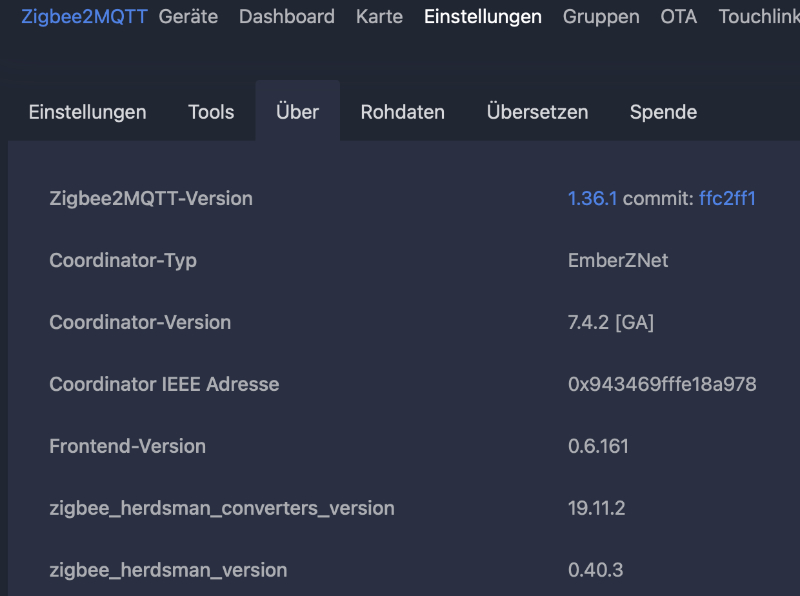Image resolution: width=800 pixels, height=596 pixels.
Task: Switch to the Einstellungen sub-tab
Action: pyautogui.click(x=87, y=112)
